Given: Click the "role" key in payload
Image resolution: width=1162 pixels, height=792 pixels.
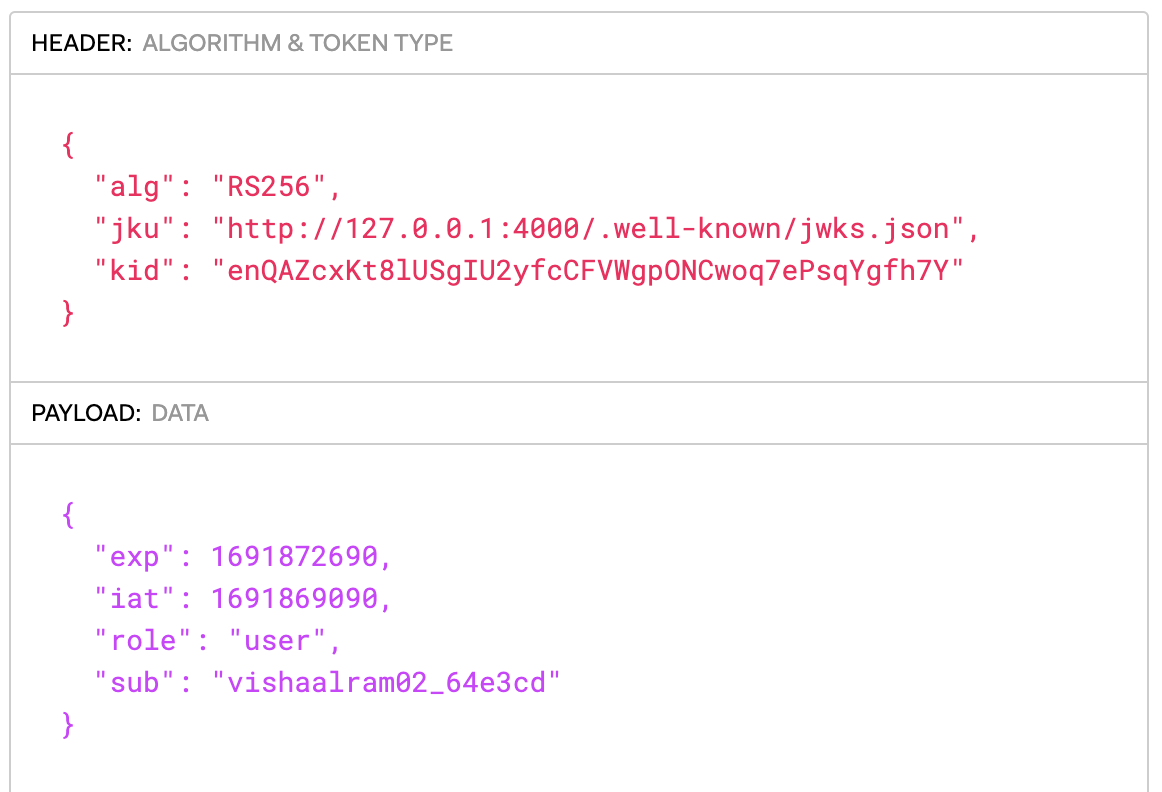Looking at the screenshot, I should click(142, 640).
